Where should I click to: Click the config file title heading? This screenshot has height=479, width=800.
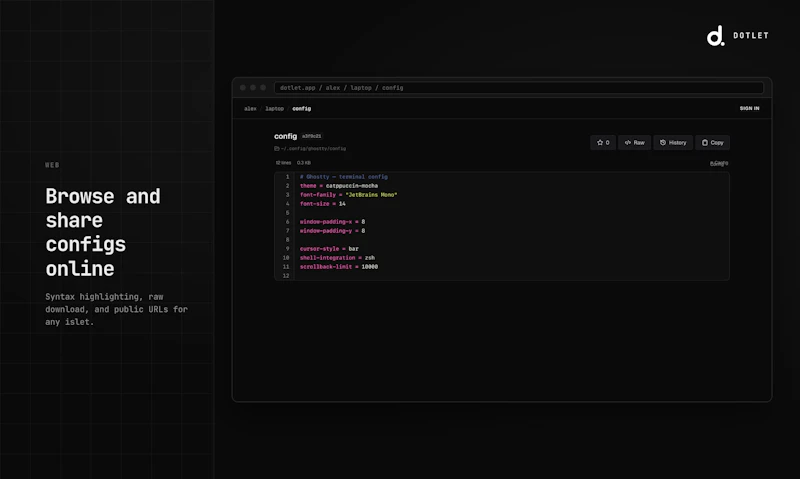[285, 136]
